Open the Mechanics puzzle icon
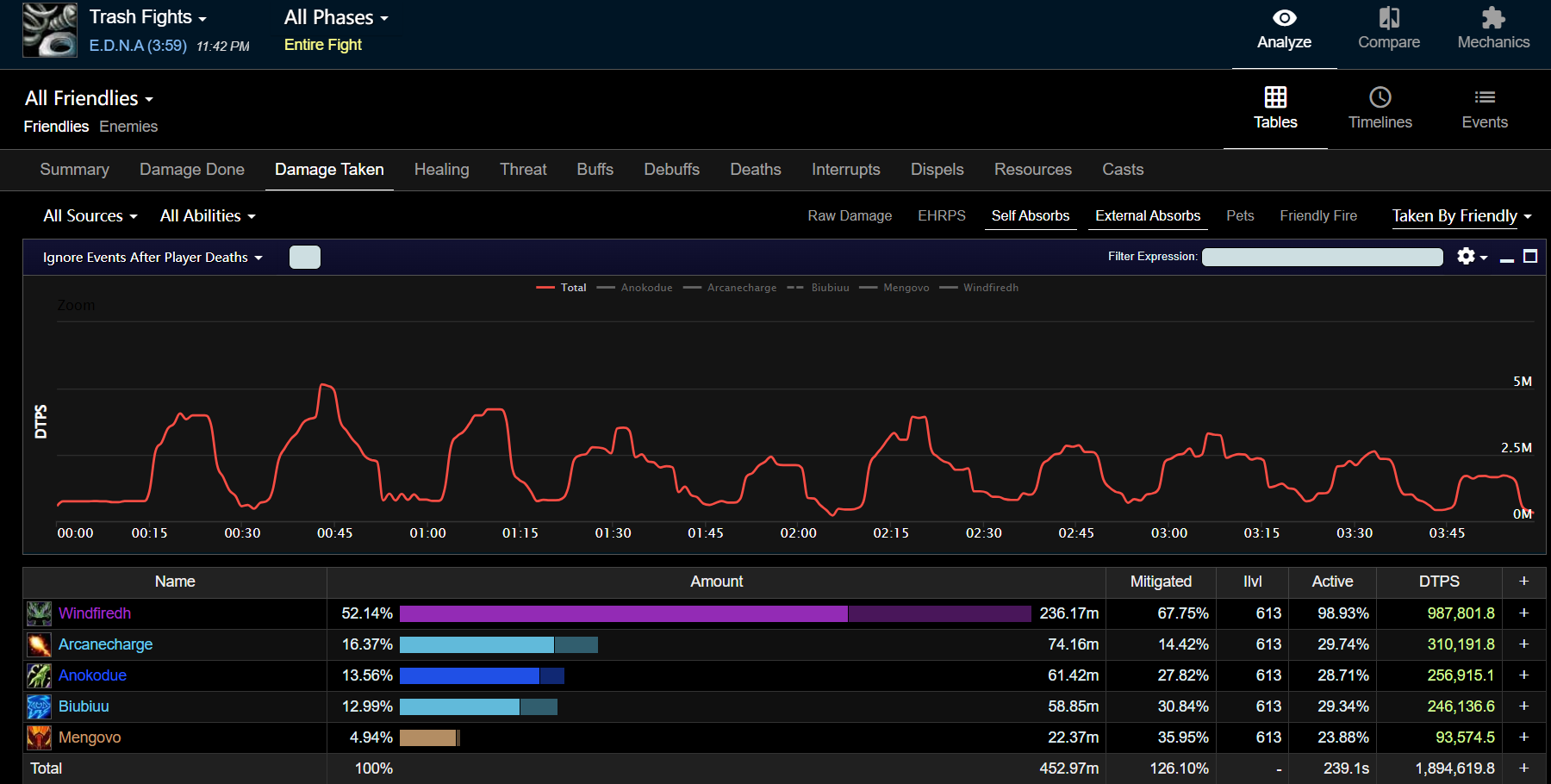The image size is (1551, 784). coord(1492,18)
